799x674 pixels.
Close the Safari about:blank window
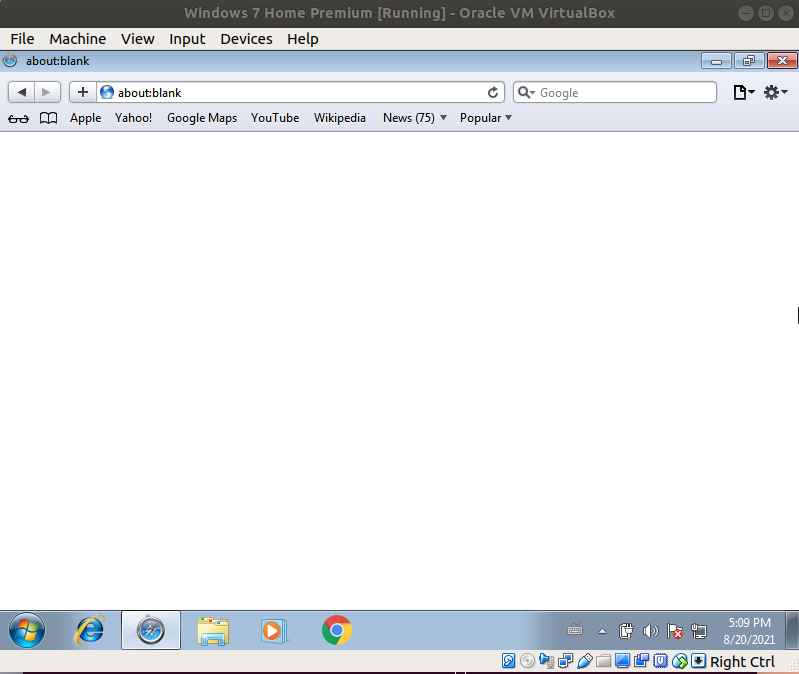(782, 61)
